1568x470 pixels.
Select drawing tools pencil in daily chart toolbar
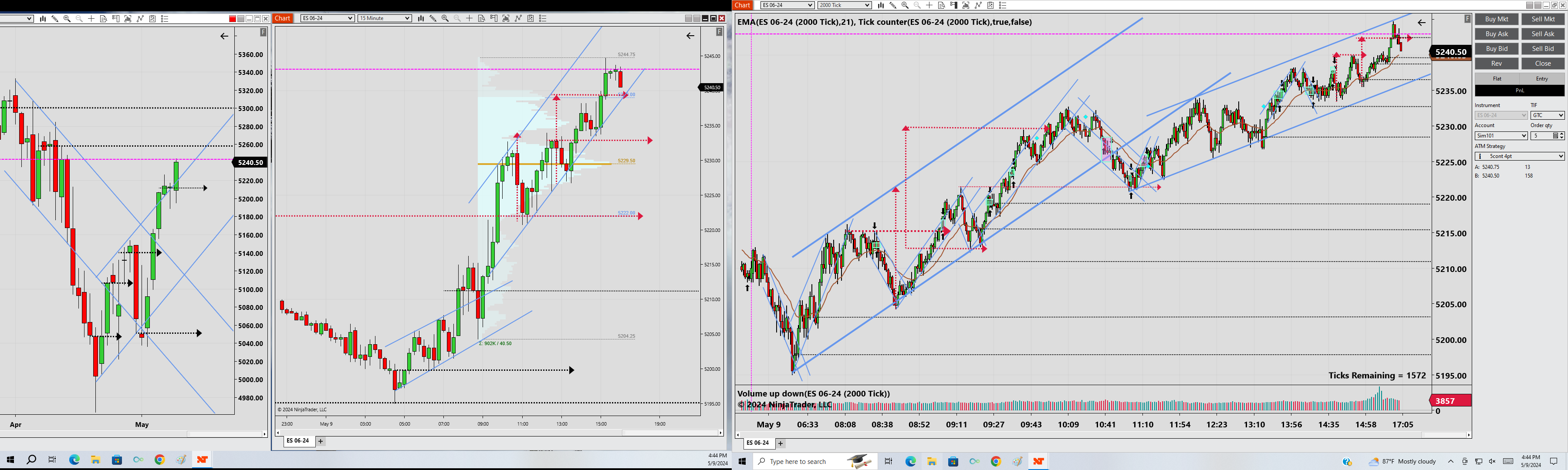pyautogui.click(x=55, y=19)
